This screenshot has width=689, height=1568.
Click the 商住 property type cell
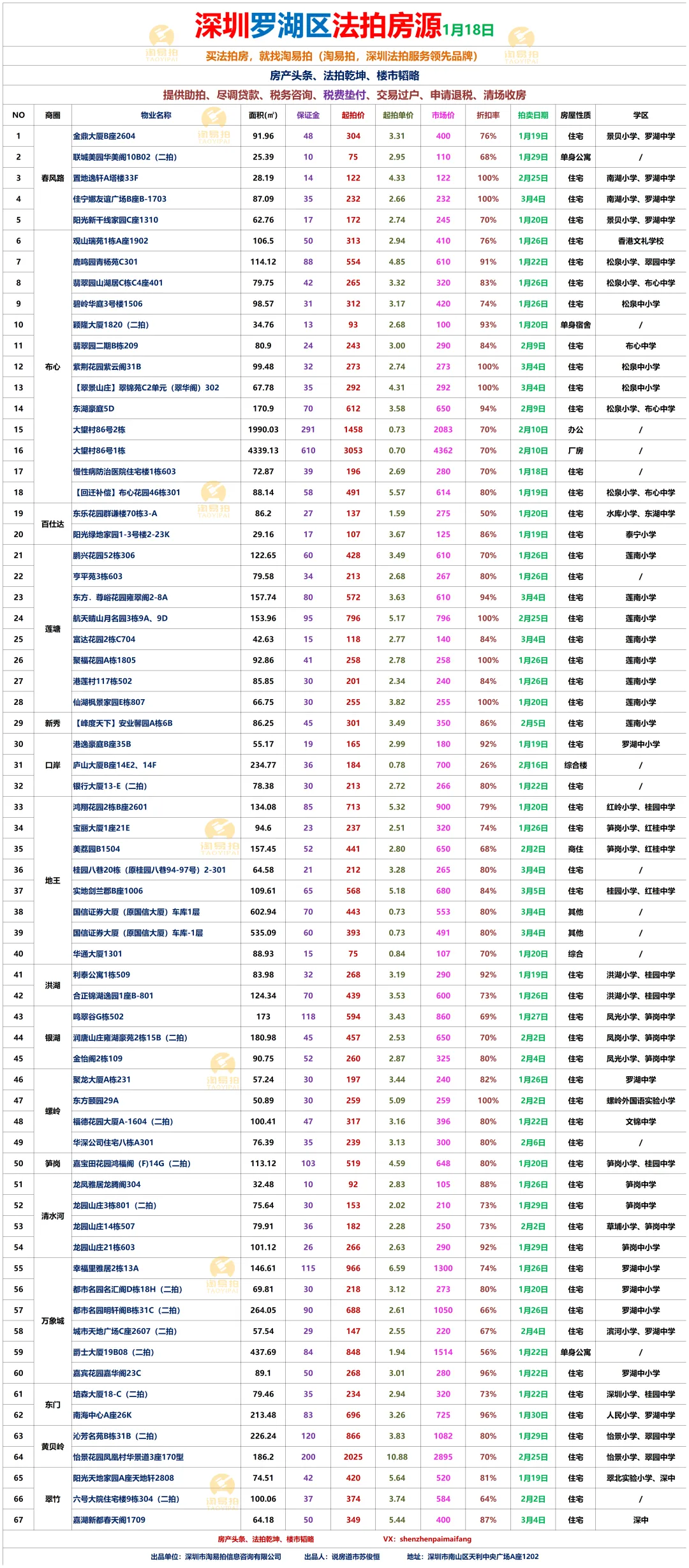click(x=575, y=849)
